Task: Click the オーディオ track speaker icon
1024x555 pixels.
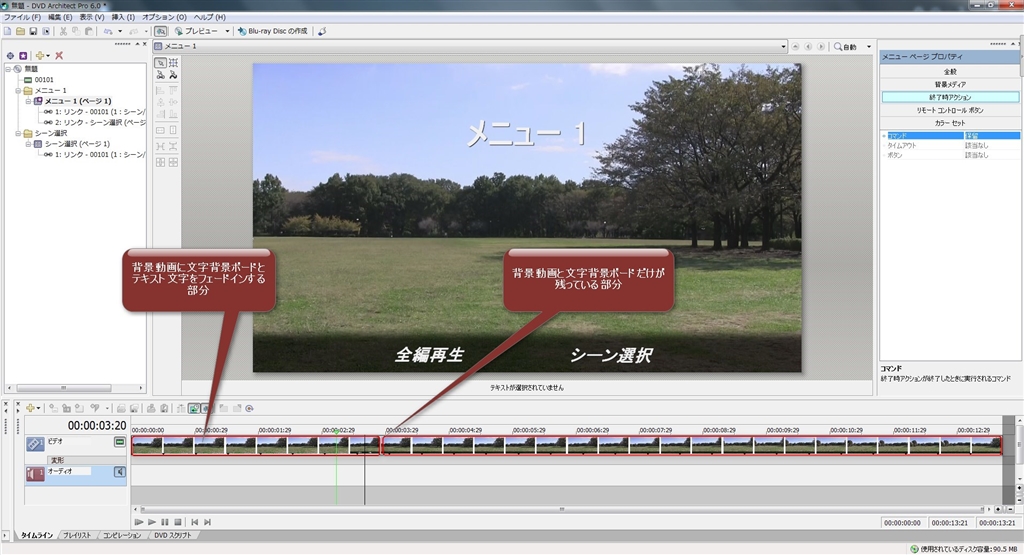Action: point(35,474)
